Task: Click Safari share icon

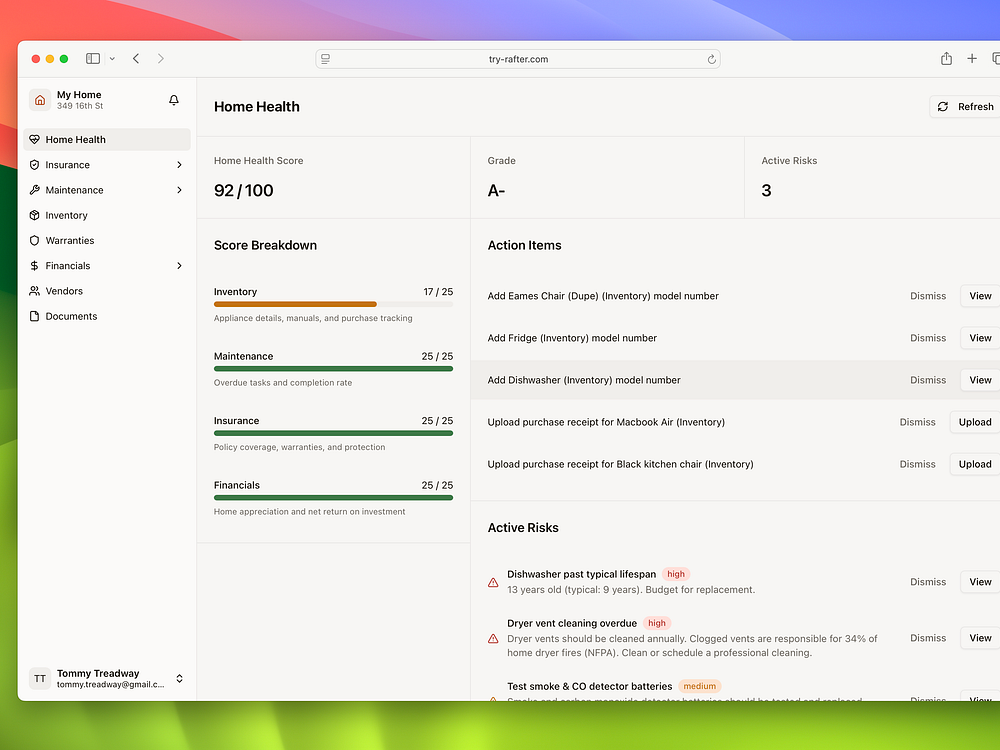Action: coord(946,59)
